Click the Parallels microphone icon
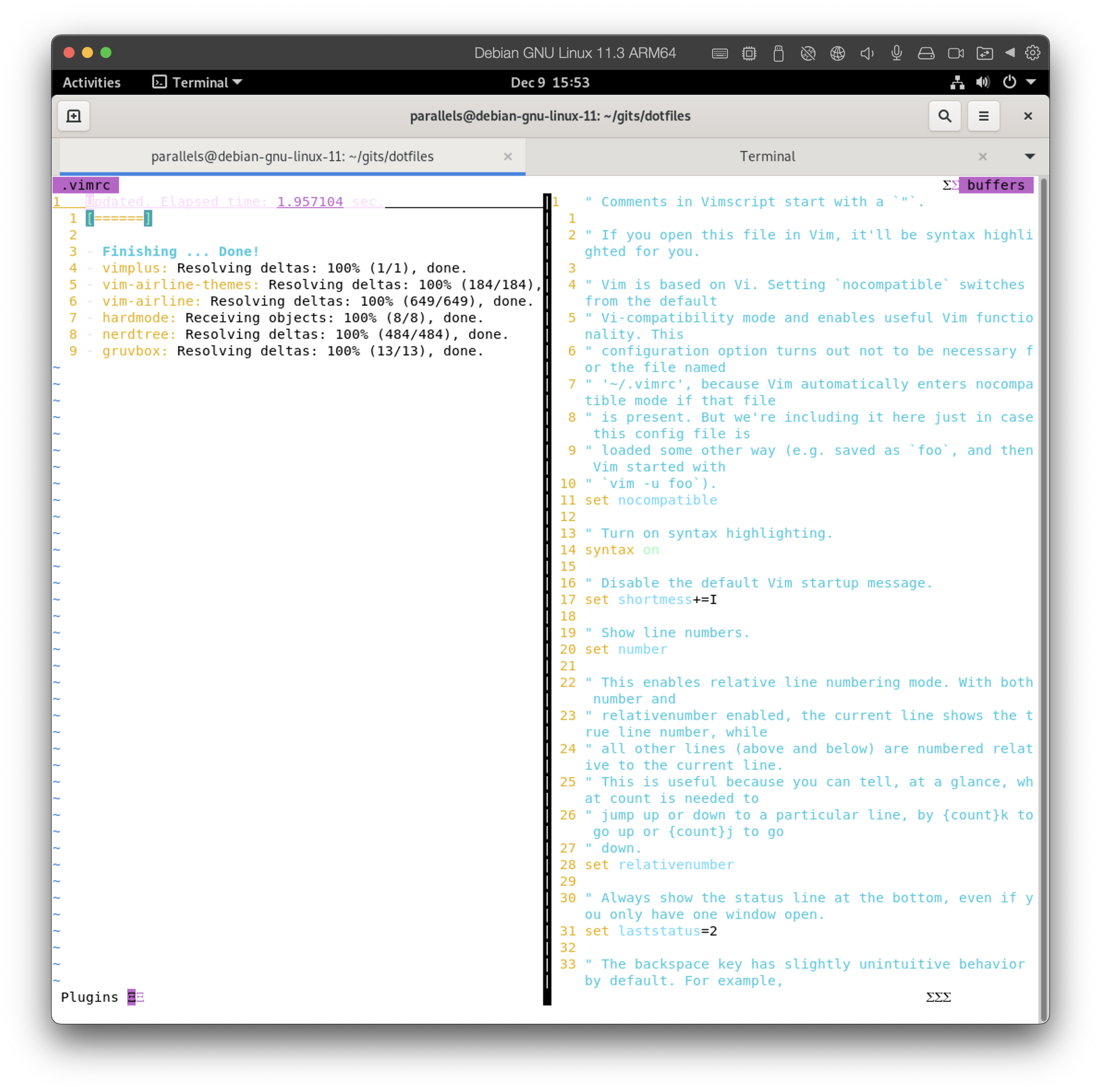The height and width of the screenshot is (1092, 1101). (897, 53)
